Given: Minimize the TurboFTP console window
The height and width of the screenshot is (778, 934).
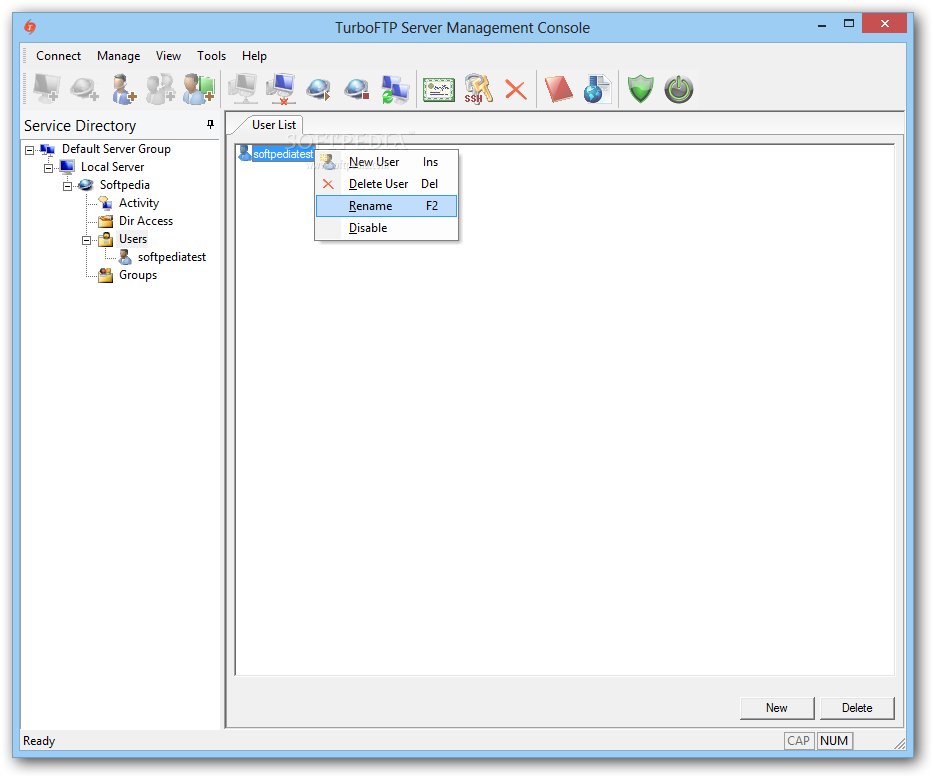Looking at the screenshot, I should click(822, 25).
